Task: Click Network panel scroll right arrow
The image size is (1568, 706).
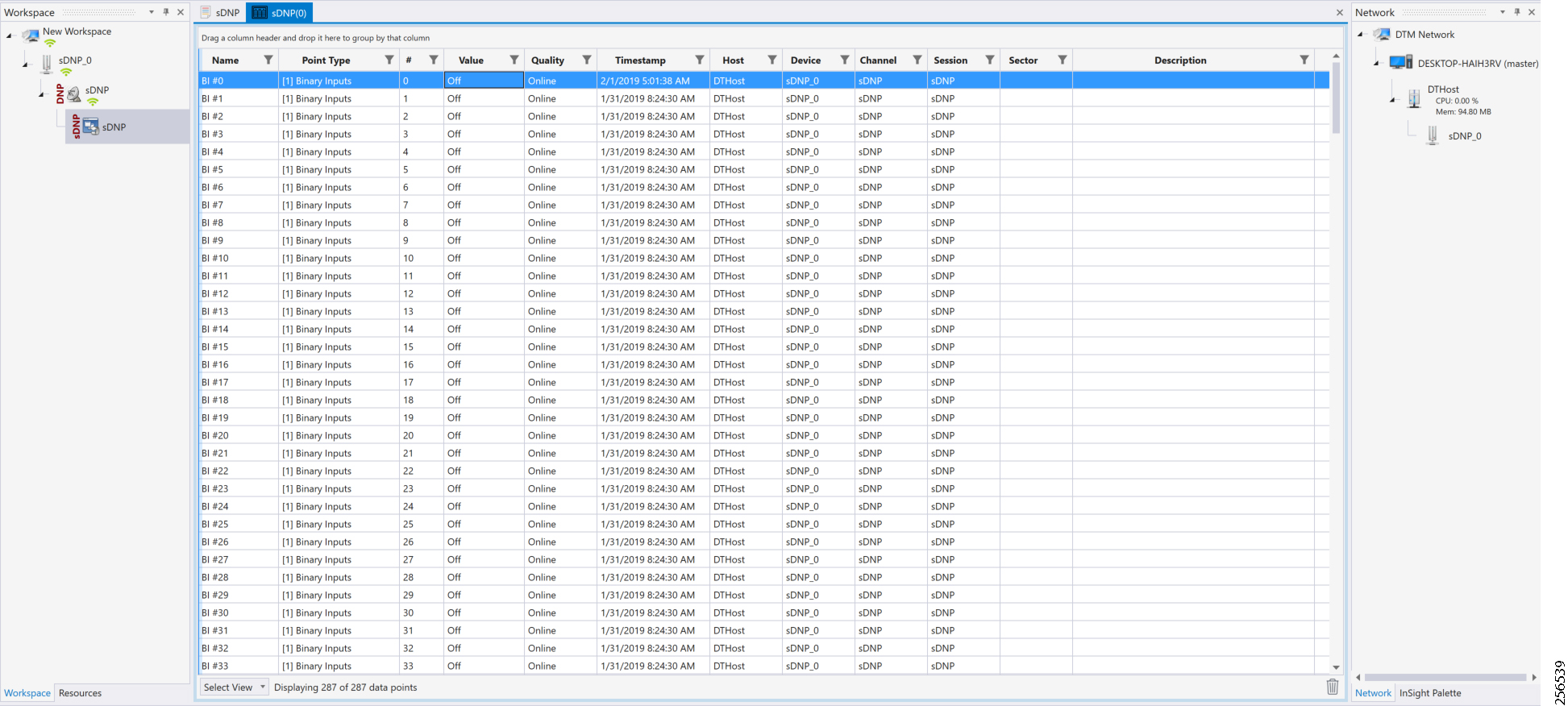Action: tap(1534, 677)
